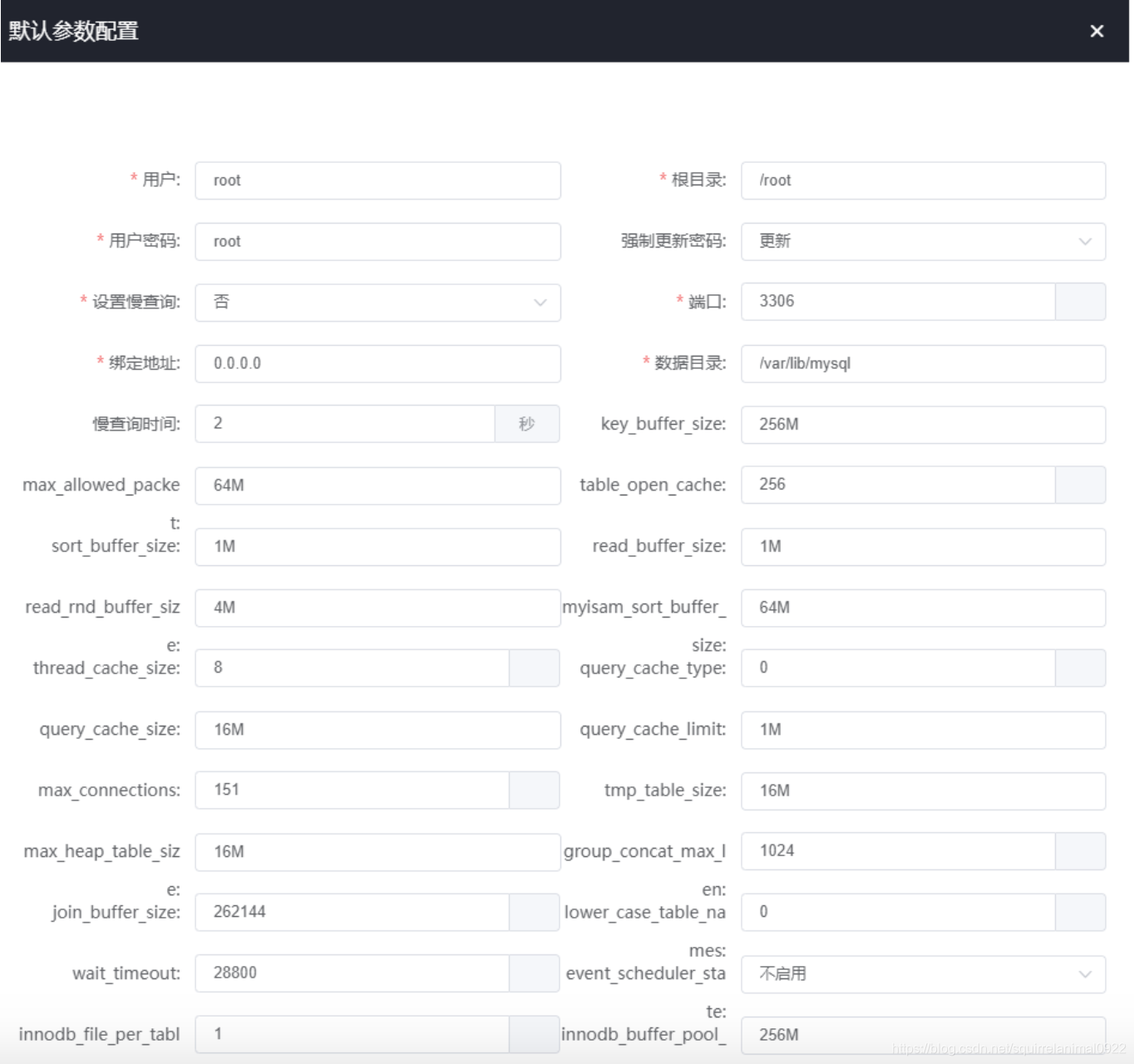Image resolution: width=1134 pixels, height=1064 pixels.
Task: Click the read_rnd_buffer_size field 4M
Action: (377, 608)
